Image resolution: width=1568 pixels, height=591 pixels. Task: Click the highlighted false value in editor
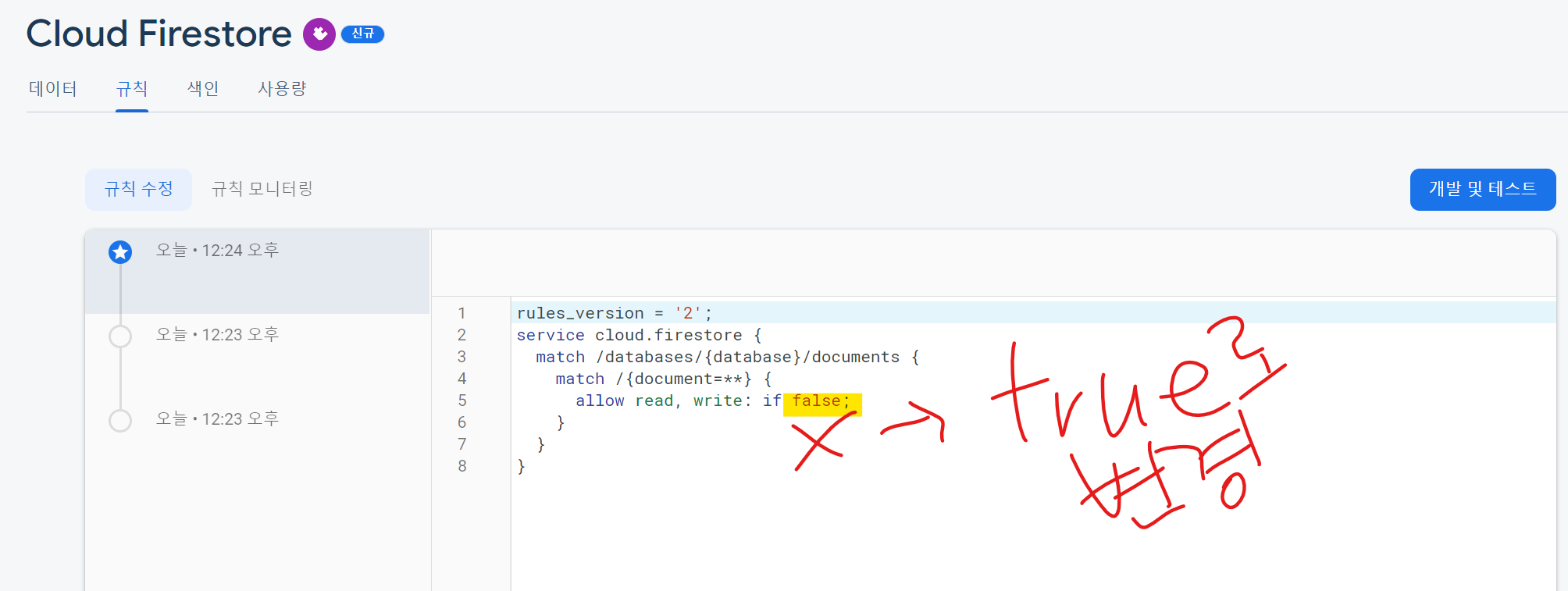(x=816, y=401)
